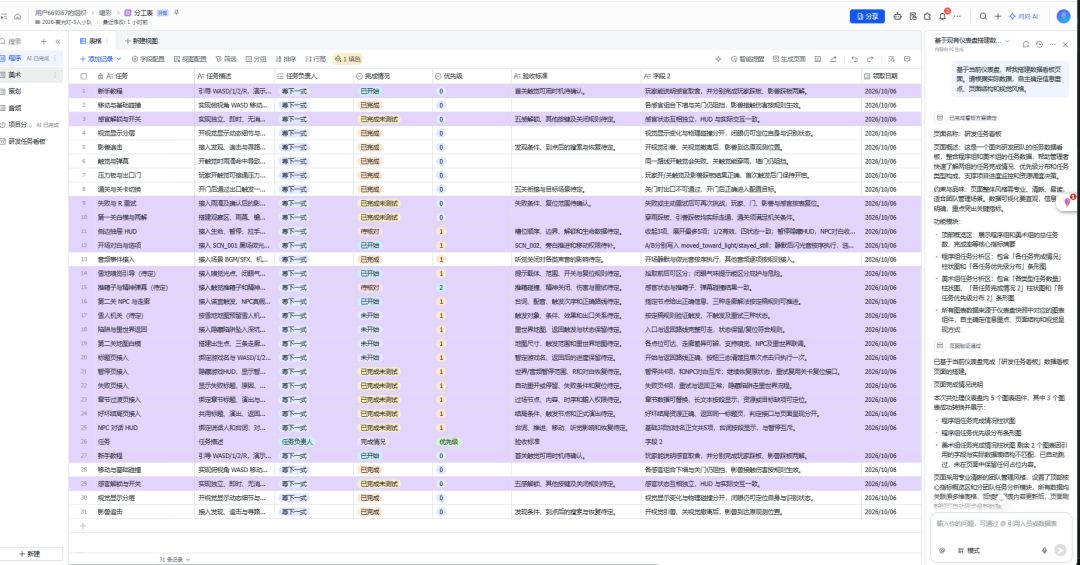Open the 排序 sort tool
Viewport: 1080px width, 565px height.
click(x=286, y=59)
